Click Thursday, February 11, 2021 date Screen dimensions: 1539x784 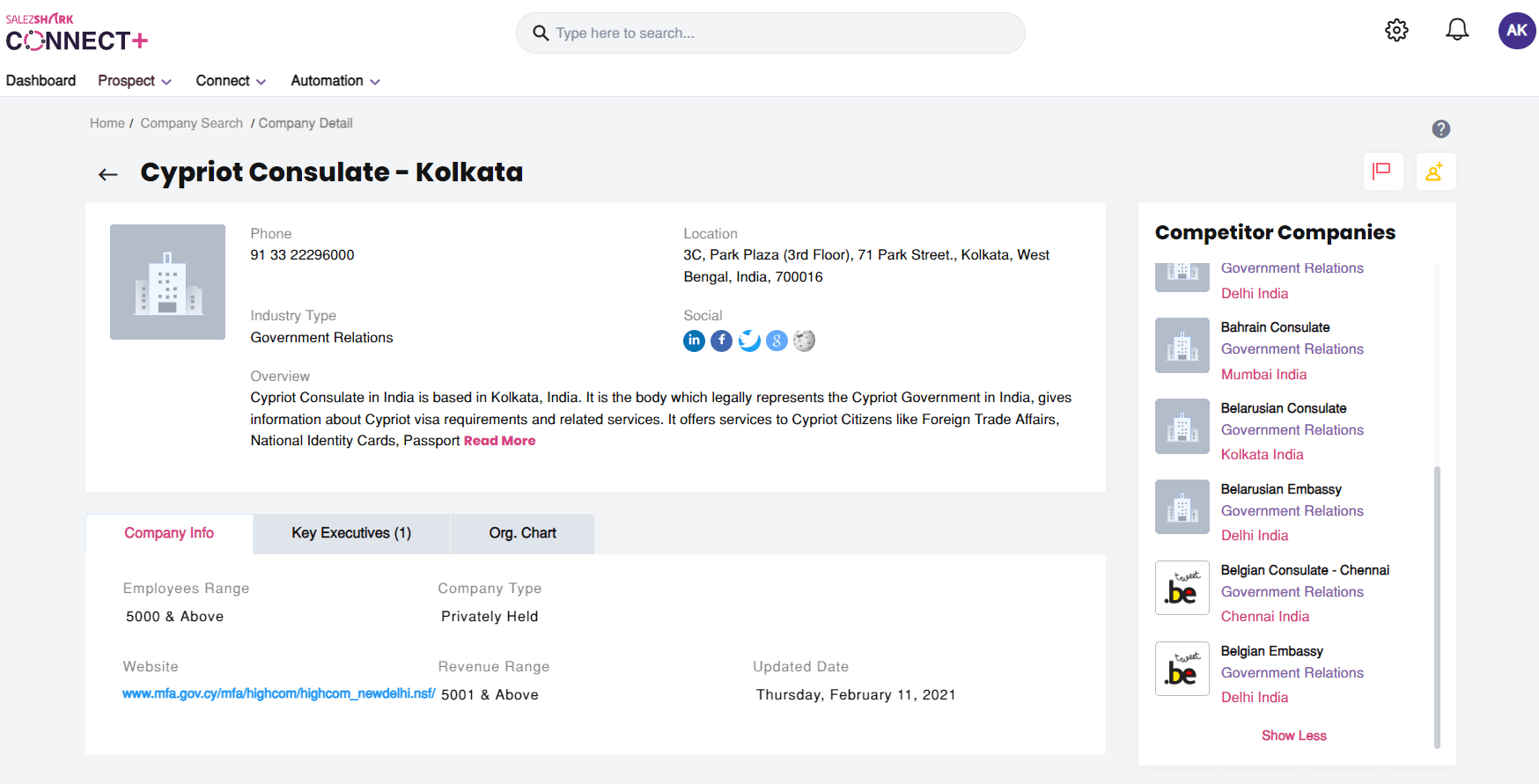pyautogui.click(x=856, y=695)
